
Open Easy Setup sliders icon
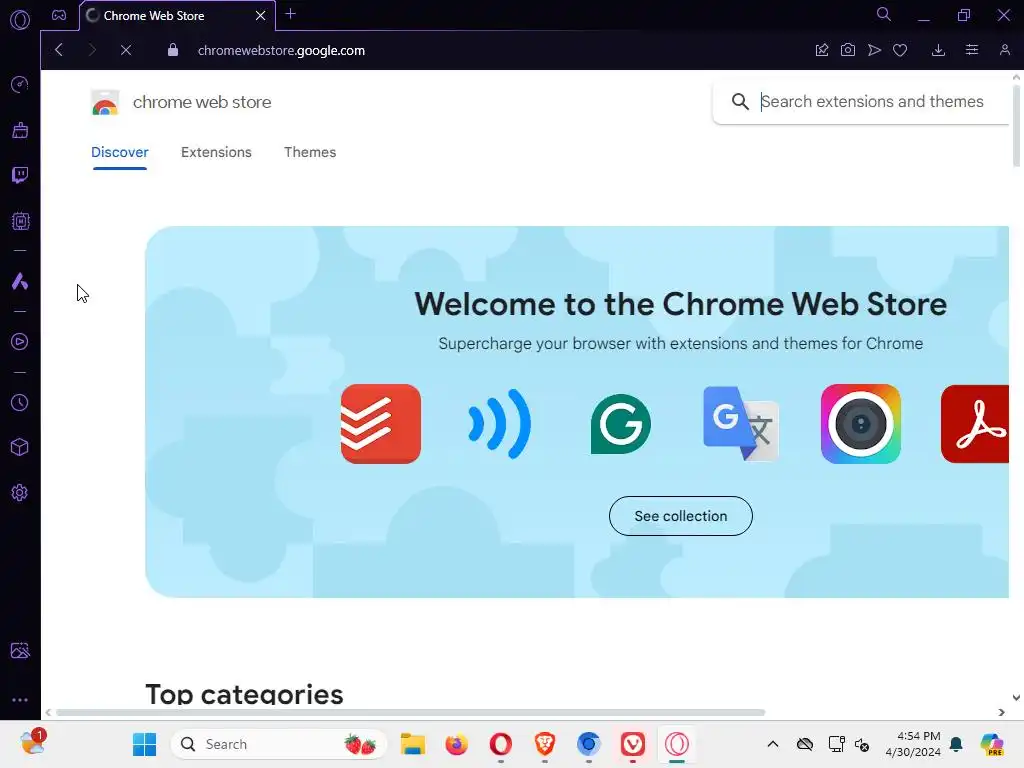(972, 50)
